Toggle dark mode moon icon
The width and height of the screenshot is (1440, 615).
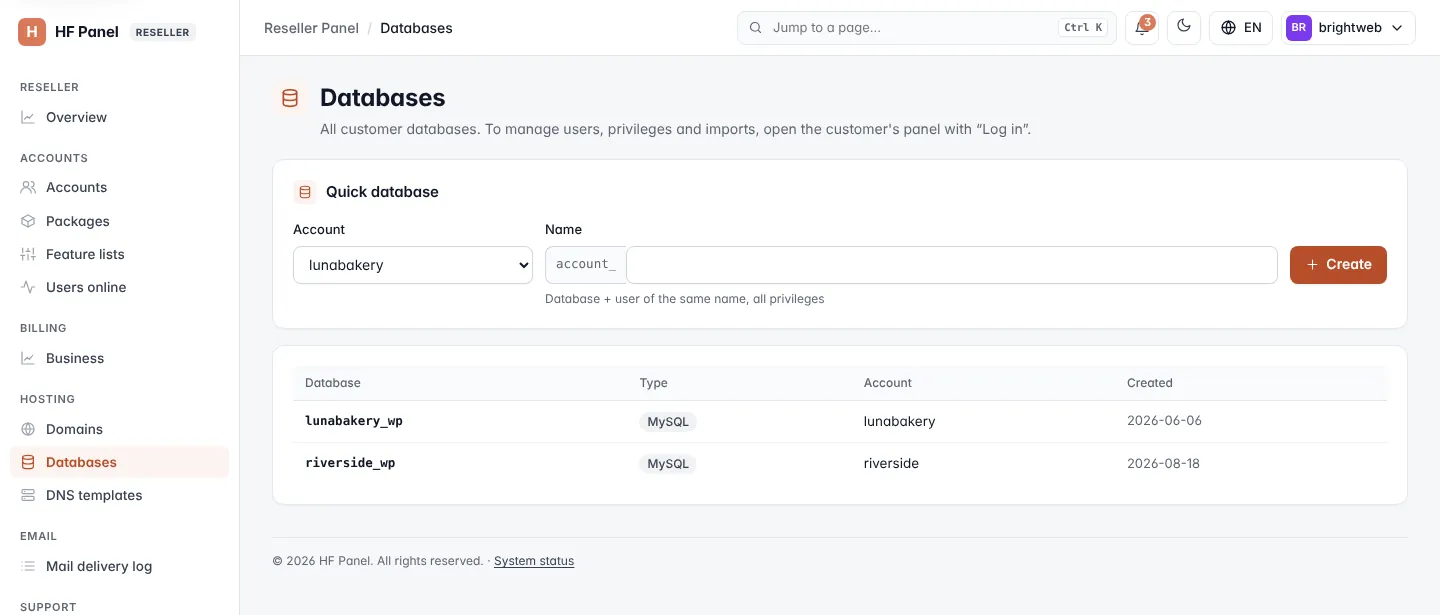(x=1184, y=28)
